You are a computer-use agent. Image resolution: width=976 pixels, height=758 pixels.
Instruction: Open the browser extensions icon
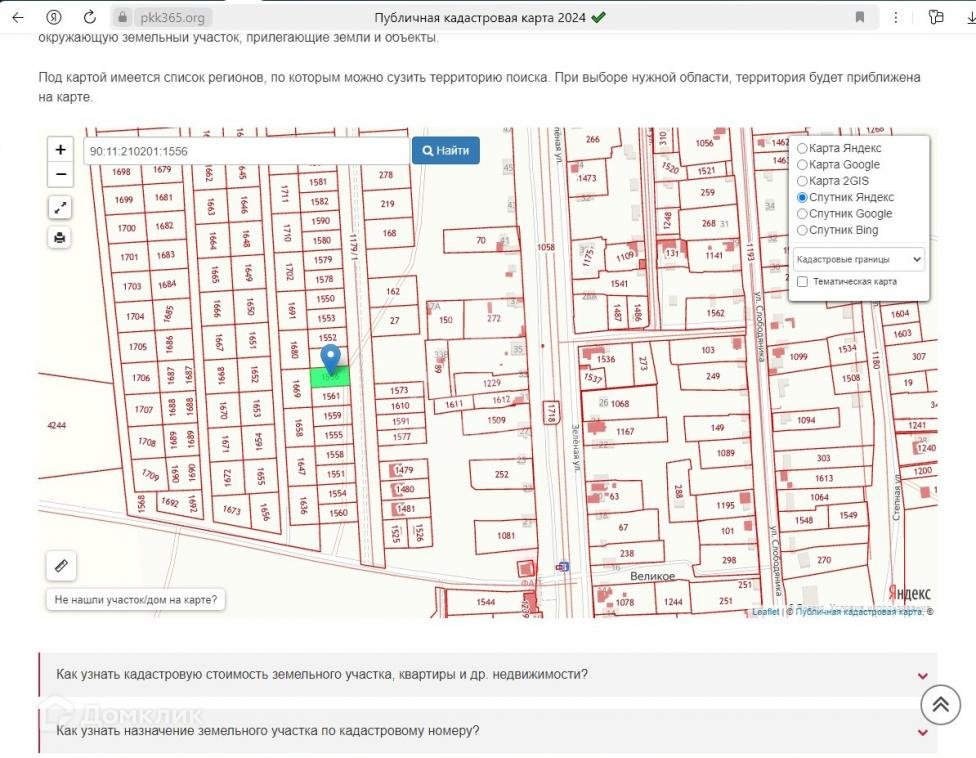pos(936,17)
